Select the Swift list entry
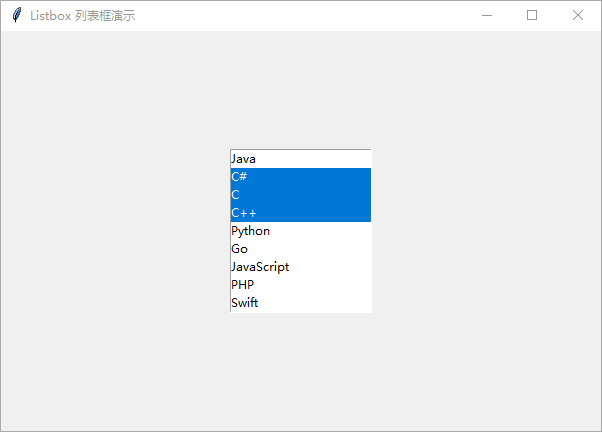602x432 pixels. [301, 303]
